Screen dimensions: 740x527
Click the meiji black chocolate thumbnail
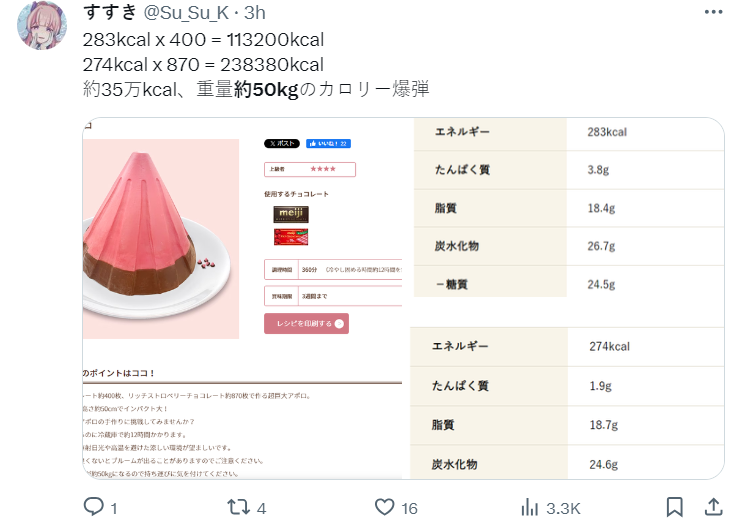[291, 214]
